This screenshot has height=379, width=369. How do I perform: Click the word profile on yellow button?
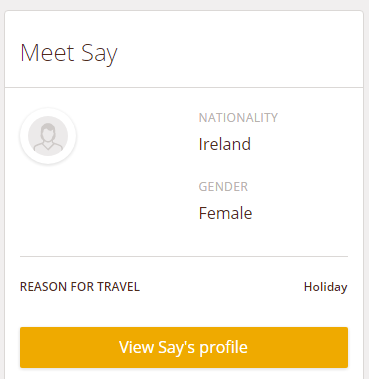223,348
